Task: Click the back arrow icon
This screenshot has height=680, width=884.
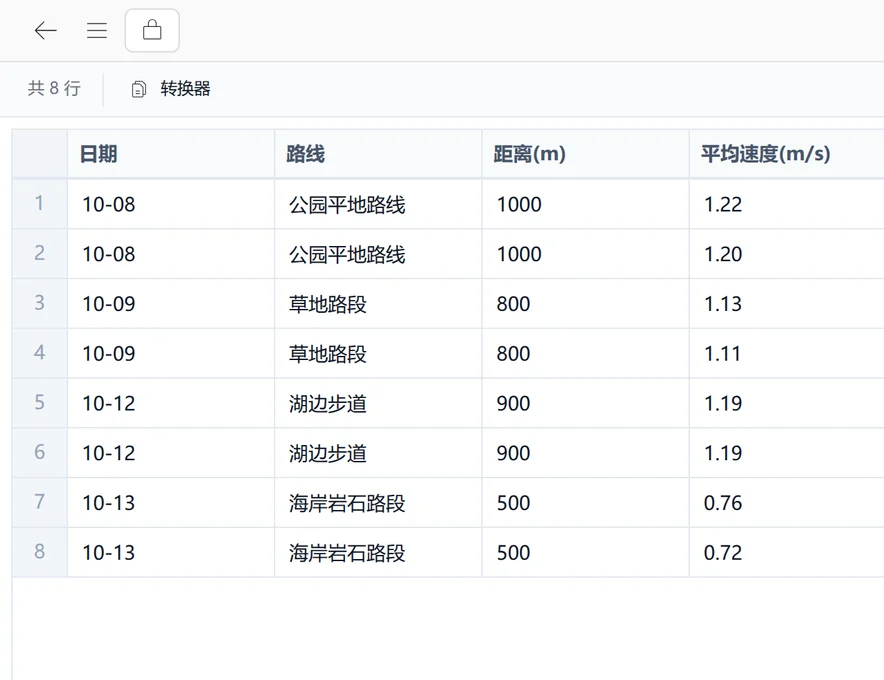Action: point(46,30)
